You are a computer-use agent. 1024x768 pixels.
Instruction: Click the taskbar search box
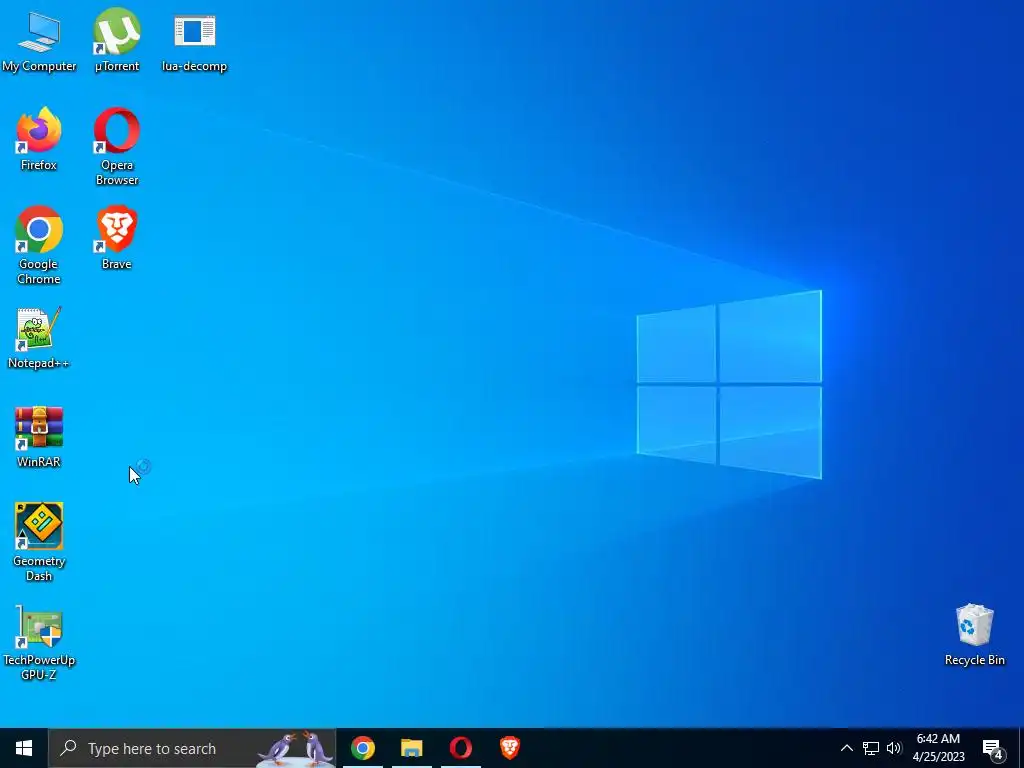[x=192, y=748]
